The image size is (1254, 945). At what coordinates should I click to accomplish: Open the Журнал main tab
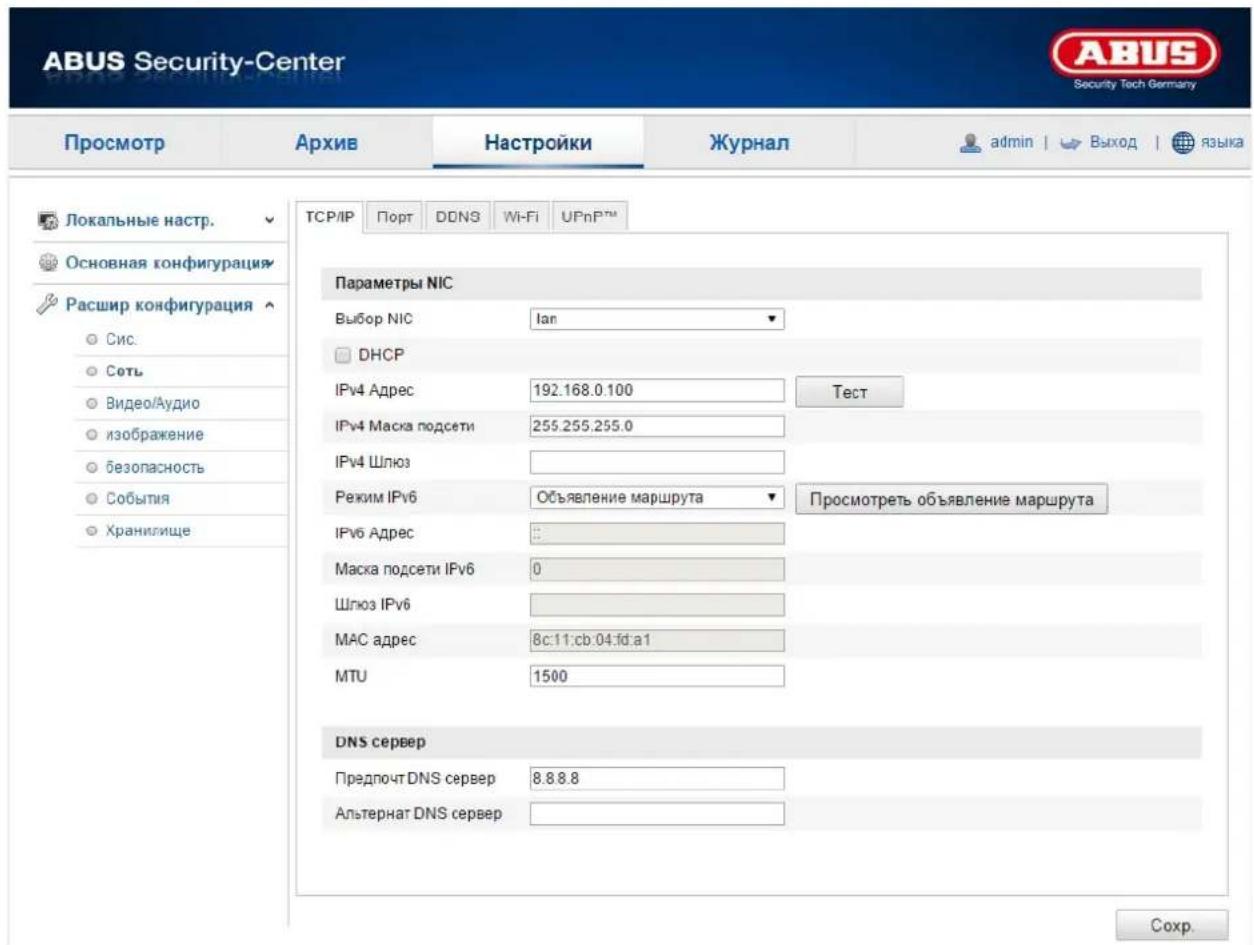(750, 142)
